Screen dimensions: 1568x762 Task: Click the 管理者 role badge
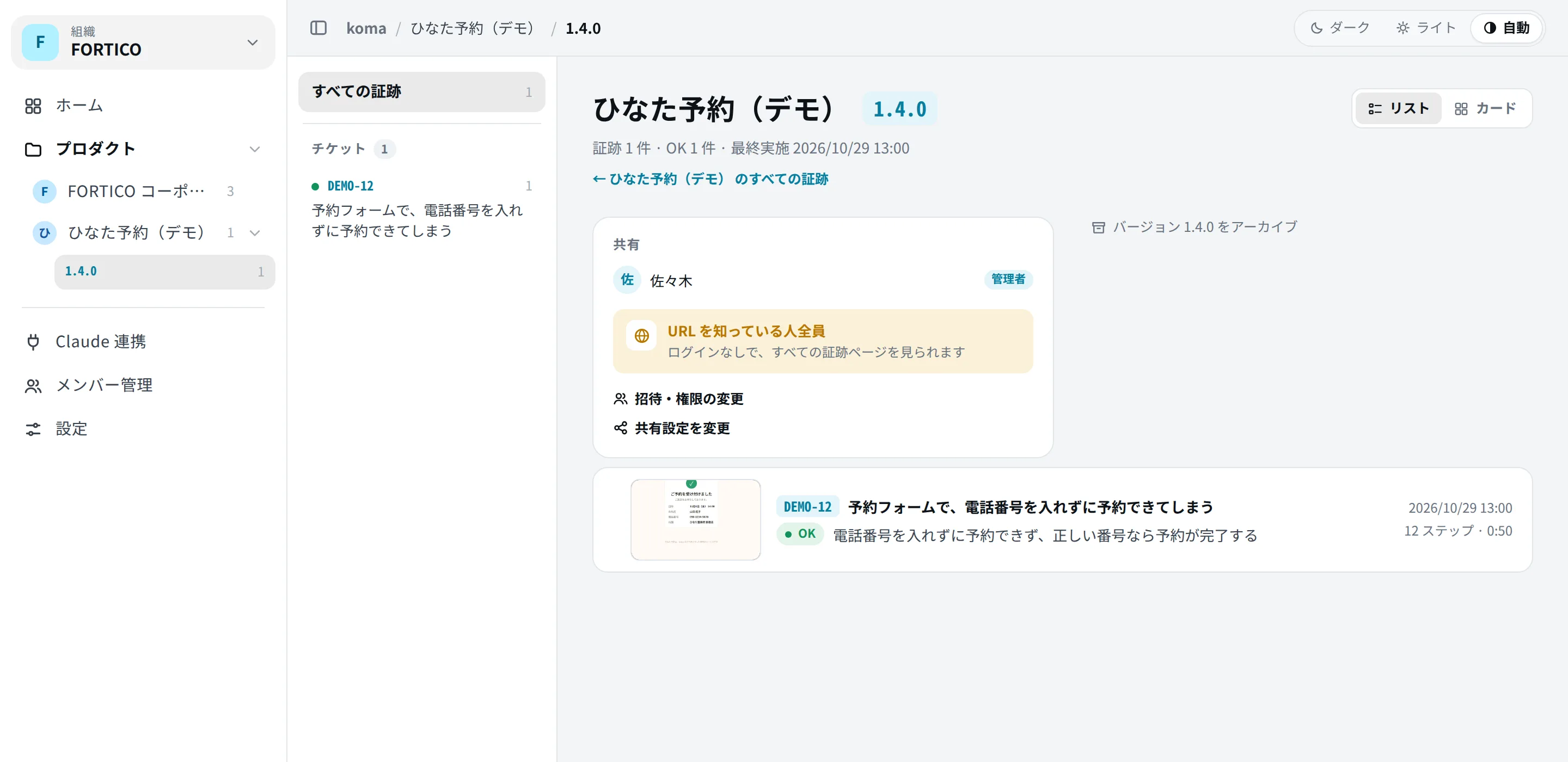(x=1008, y=279)
